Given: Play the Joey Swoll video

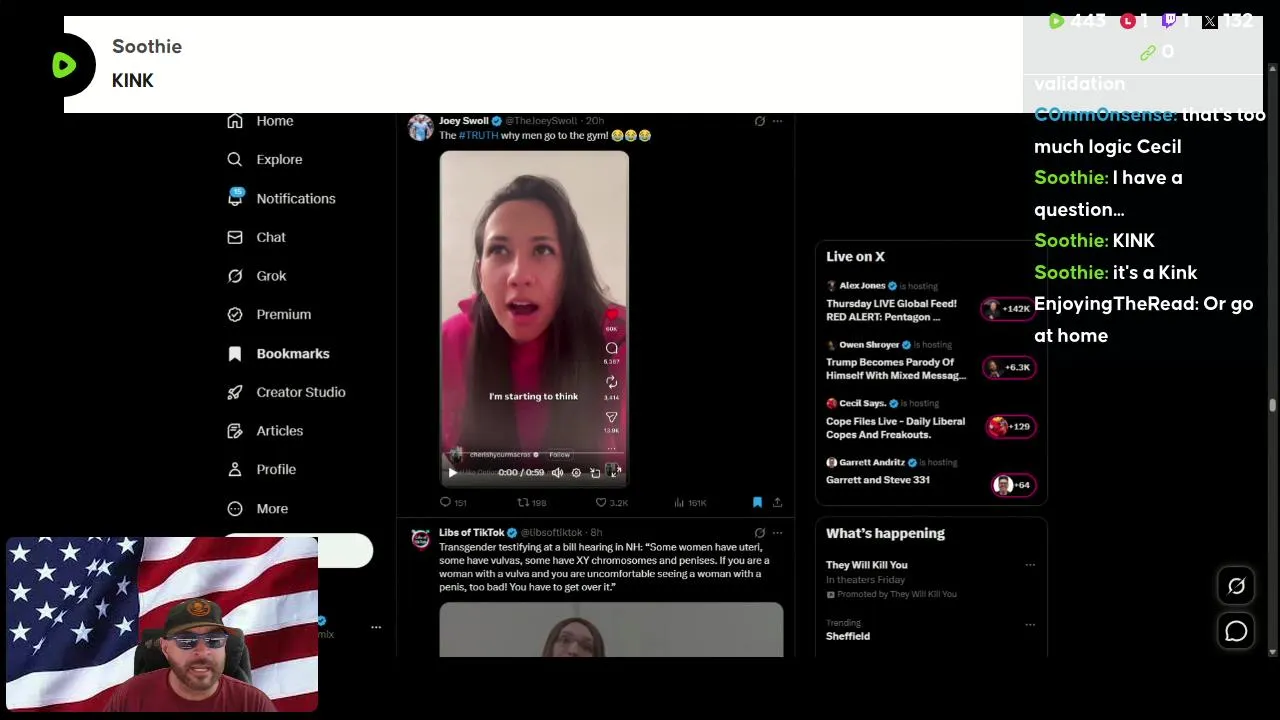Looking at the screenshot, I should 452,472.
